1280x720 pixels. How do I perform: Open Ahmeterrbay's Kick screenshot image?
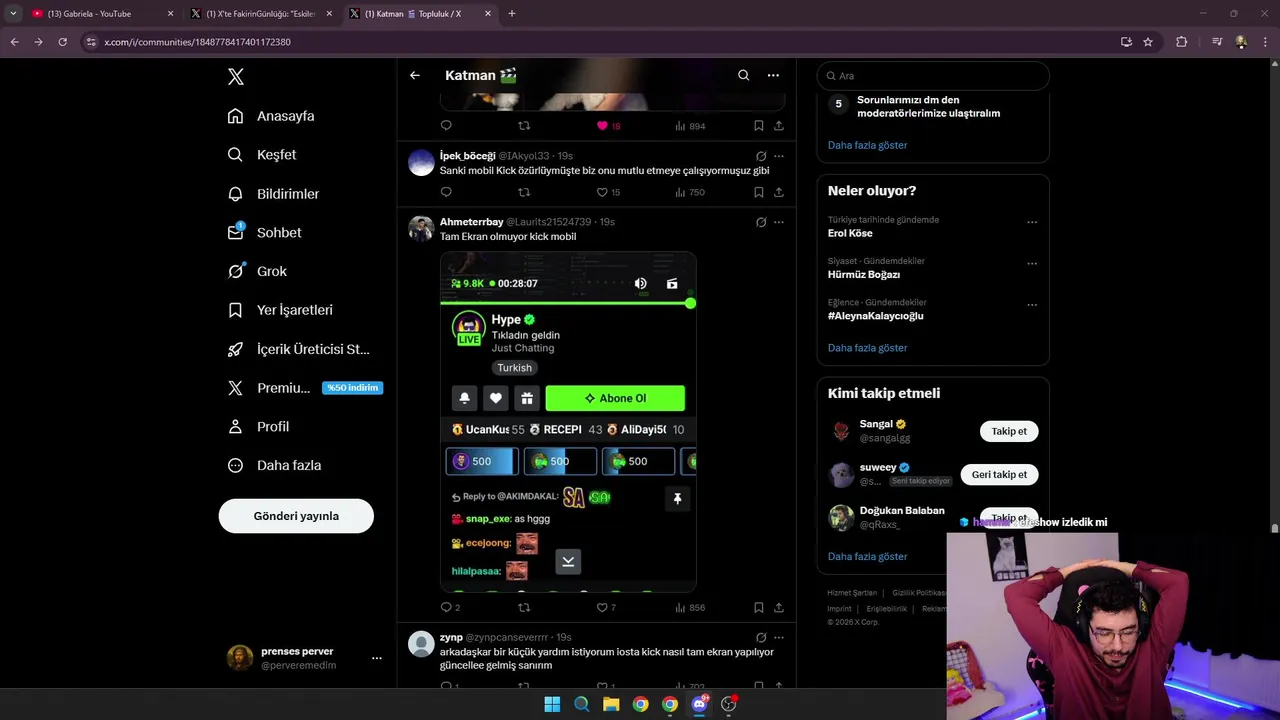click(x=568, y=421)
